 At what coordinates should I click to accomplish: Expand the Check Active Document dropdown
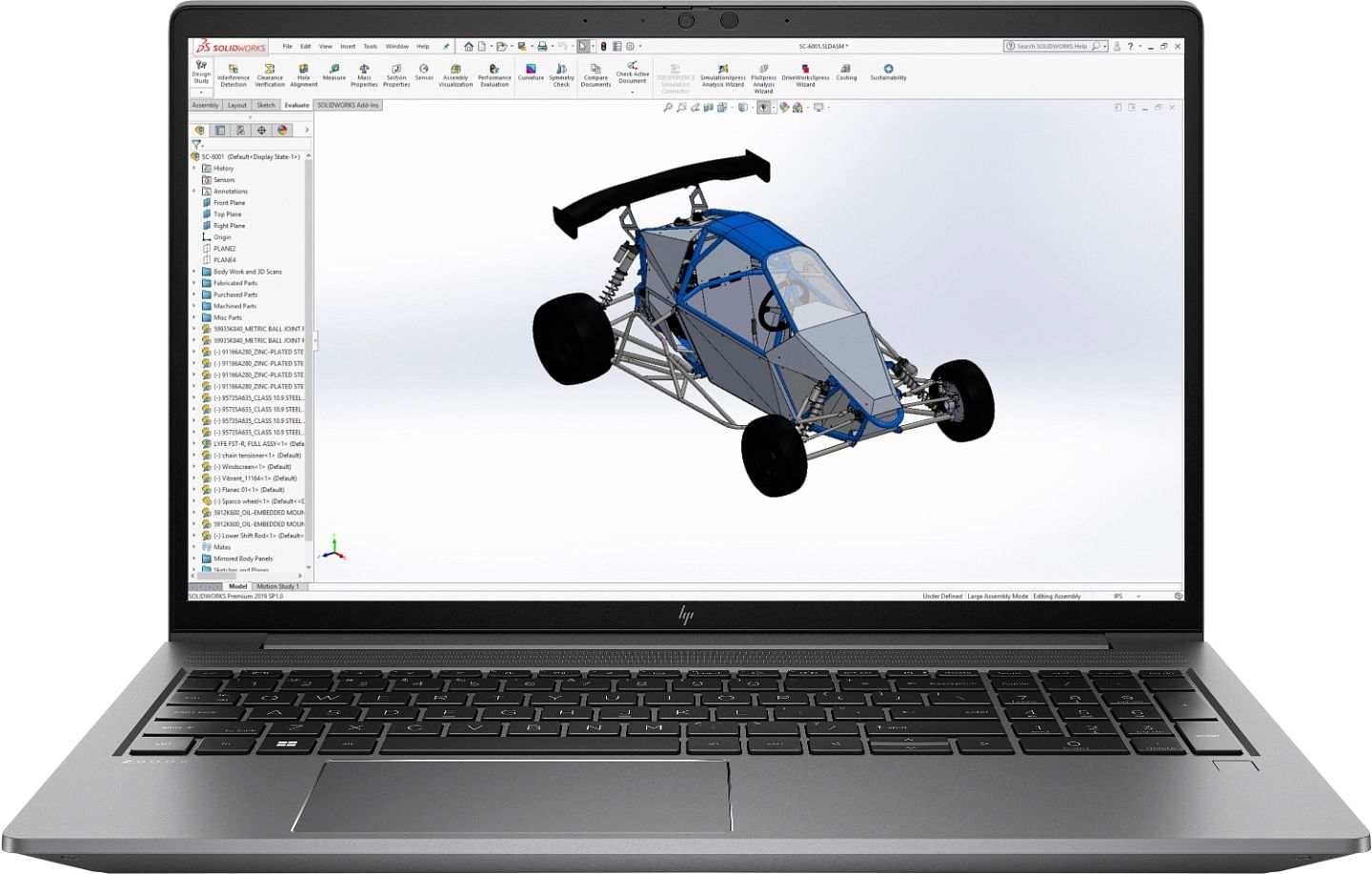[633, 91]
